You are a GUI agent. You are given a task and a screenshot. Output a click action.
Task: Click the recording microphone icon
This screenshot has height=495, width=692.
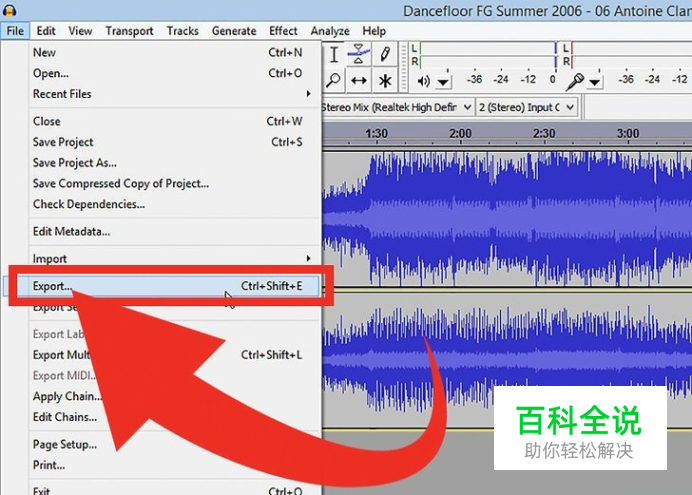[x=575, y=81]
